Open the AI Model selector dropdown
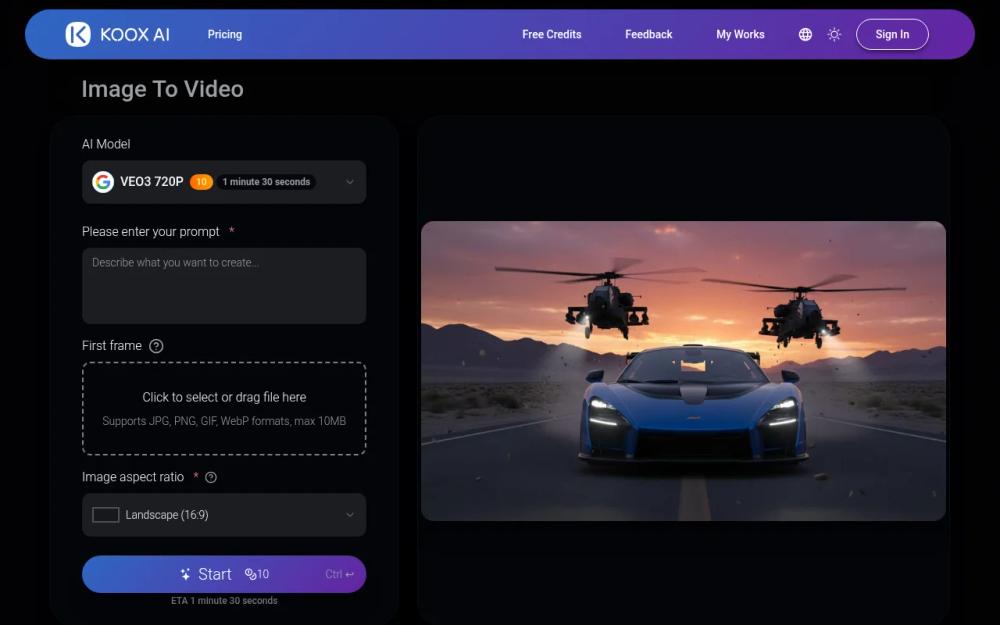Image resolution: width=1000 pixels, height=625 pixels. (224, 182)
